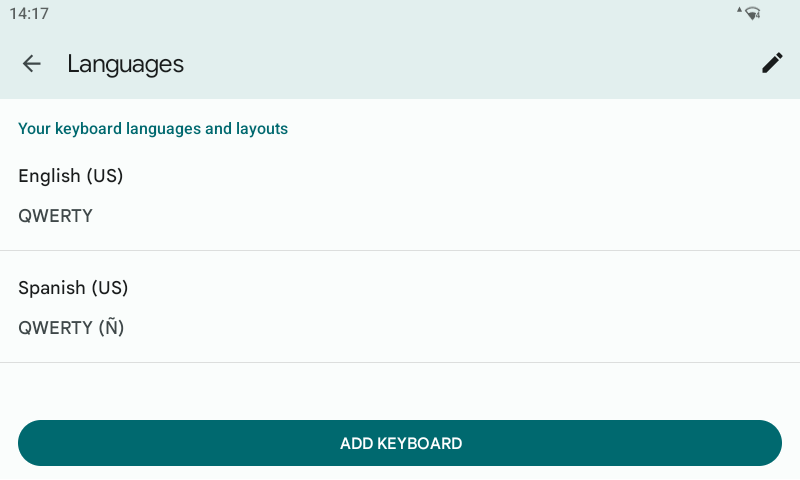Click the Languages page title

point(126,64)
